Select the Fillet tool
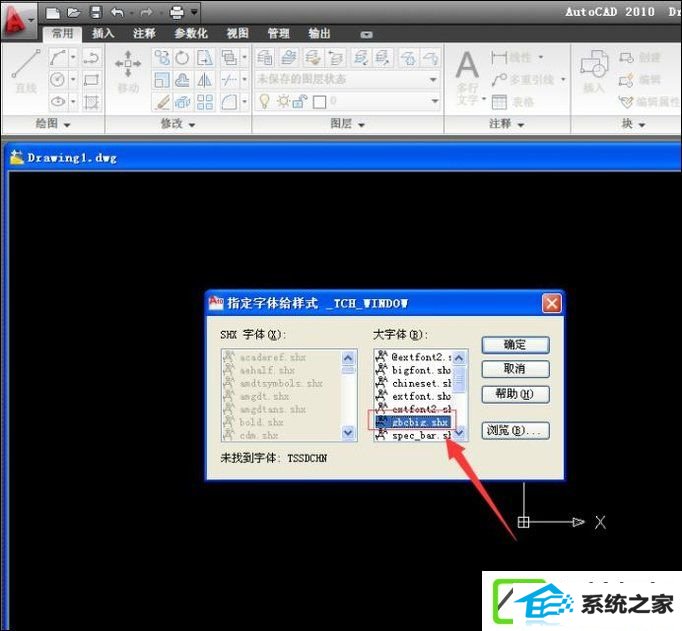682x631 pixels. pyautogui.click(x=229, y=103)
